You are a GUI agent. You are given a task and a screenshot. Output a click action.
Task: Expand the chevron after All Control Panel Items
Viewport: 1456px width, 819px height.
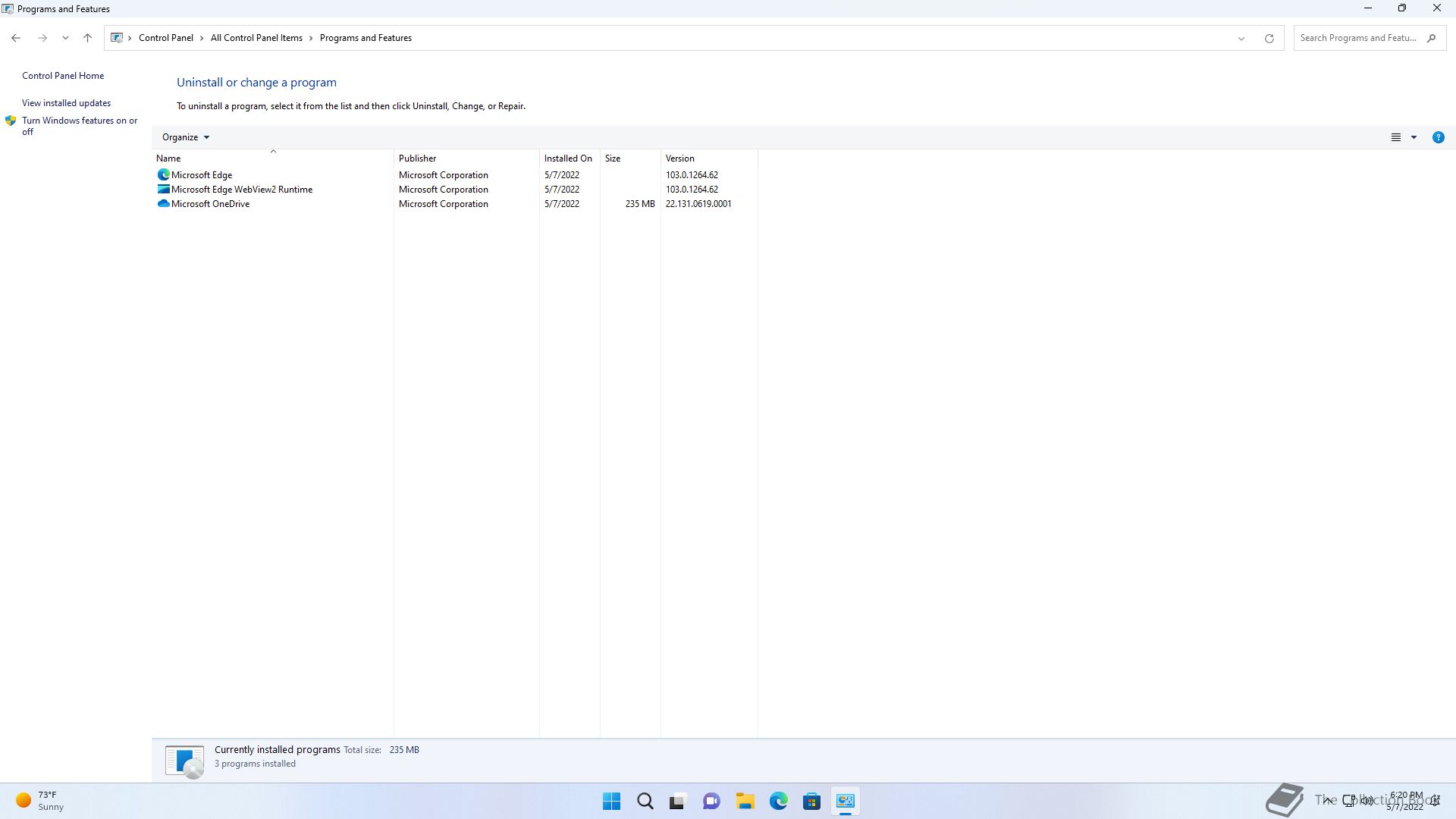pyautogui.click(x=311, y=38)
